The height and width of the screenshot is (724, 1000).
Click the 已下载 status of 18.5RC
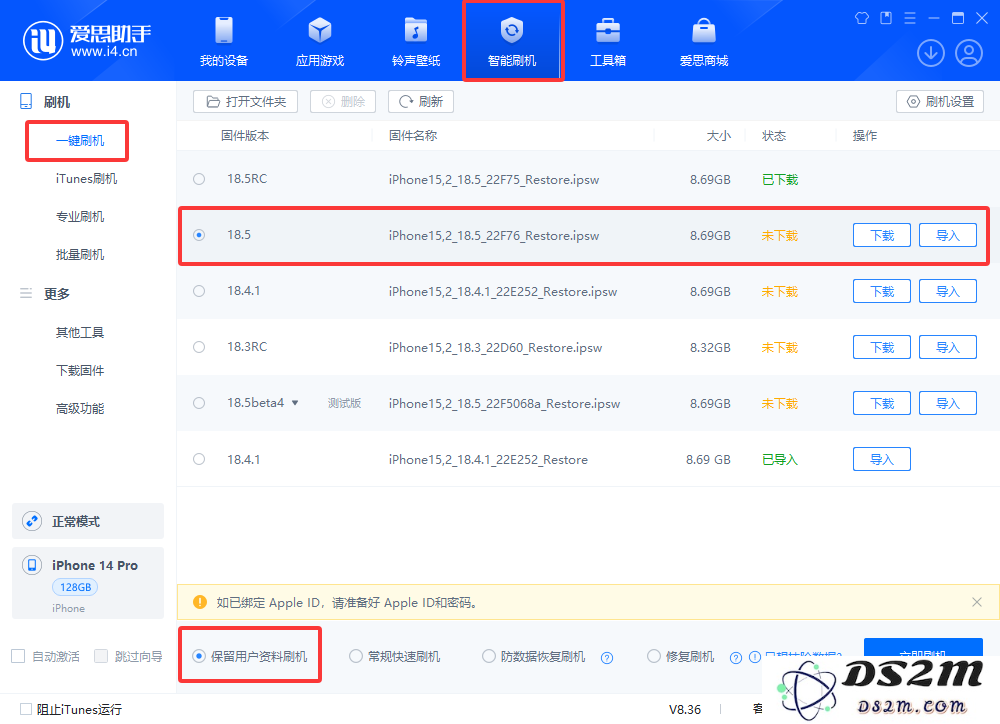click(780, 180)
